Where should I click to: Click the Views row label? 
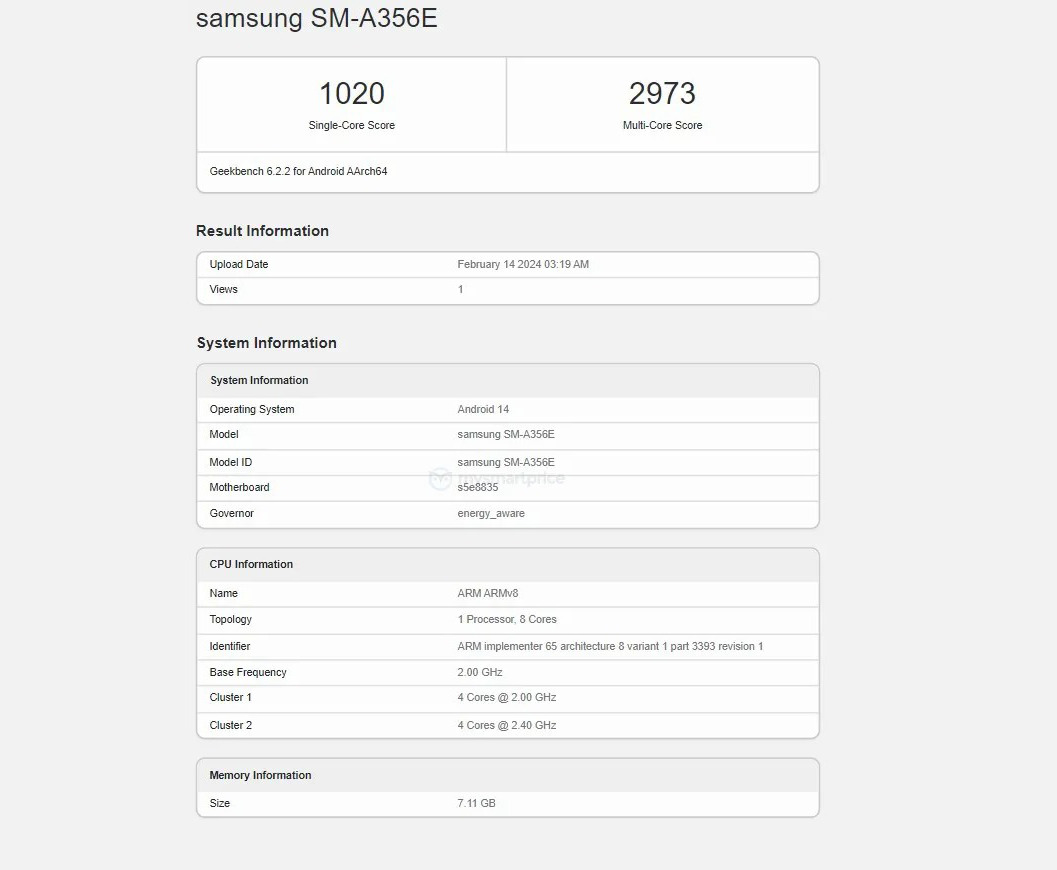click(224, 290)
